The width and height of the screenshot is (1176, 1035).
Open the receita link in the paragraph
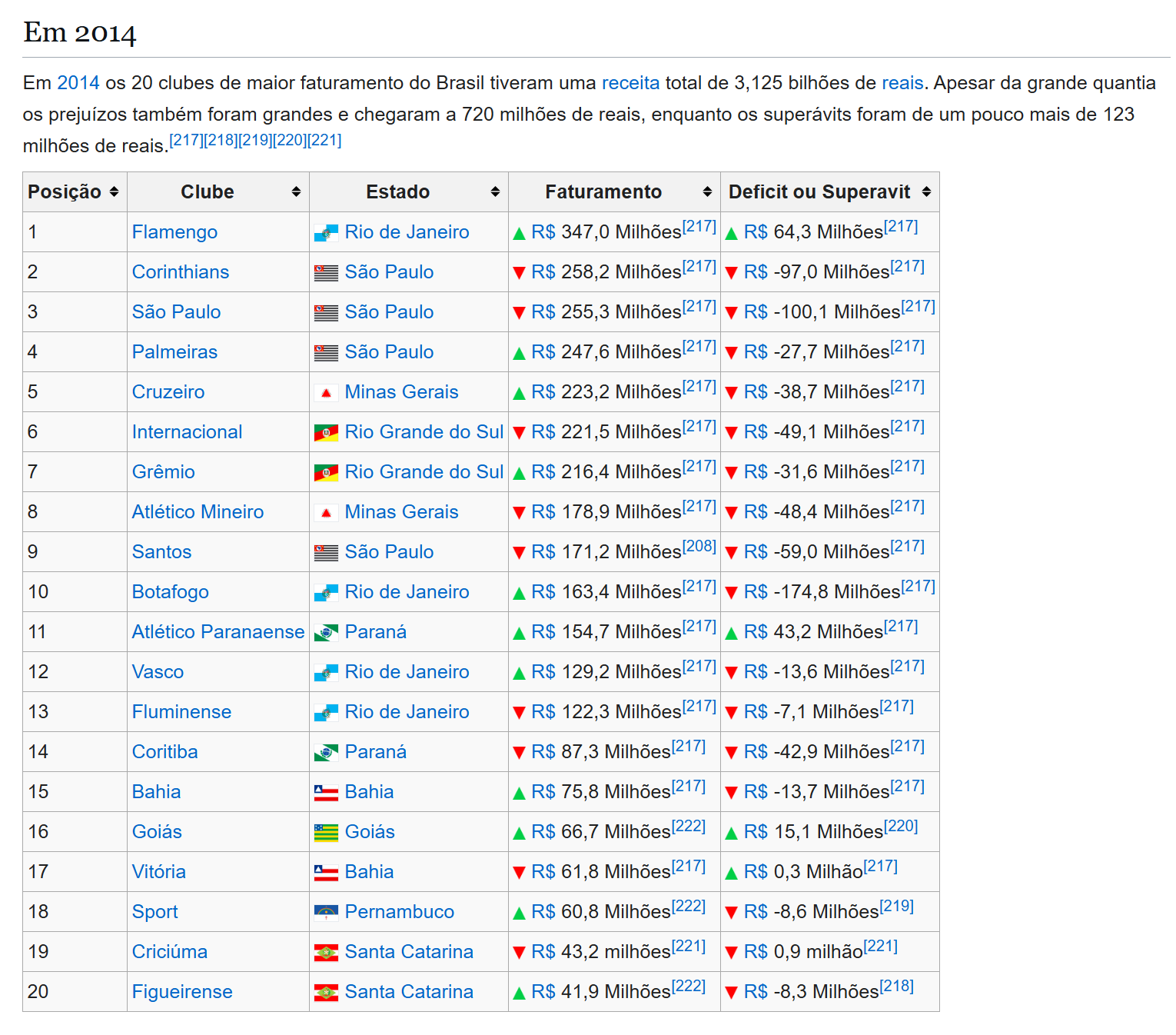tap(630, 83)
